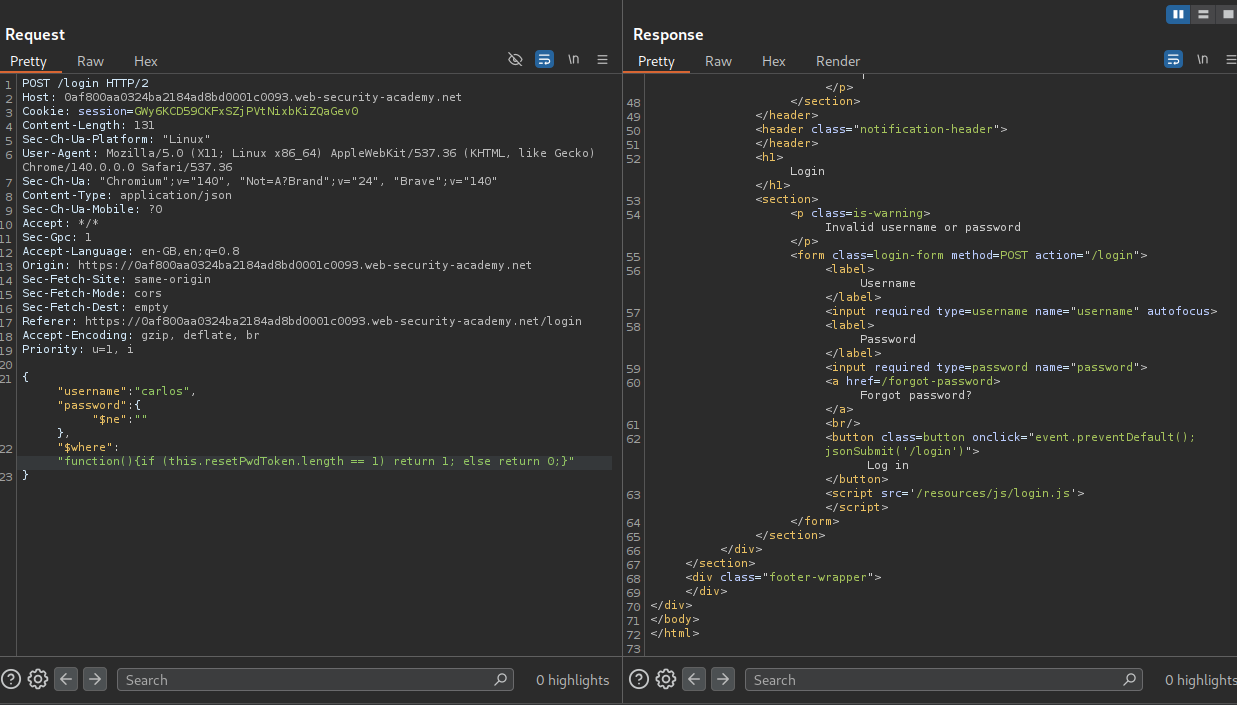Open the Response panel hamburger options menu
The width and height of the screenshot is (1237, 705).
point(1230,60)
